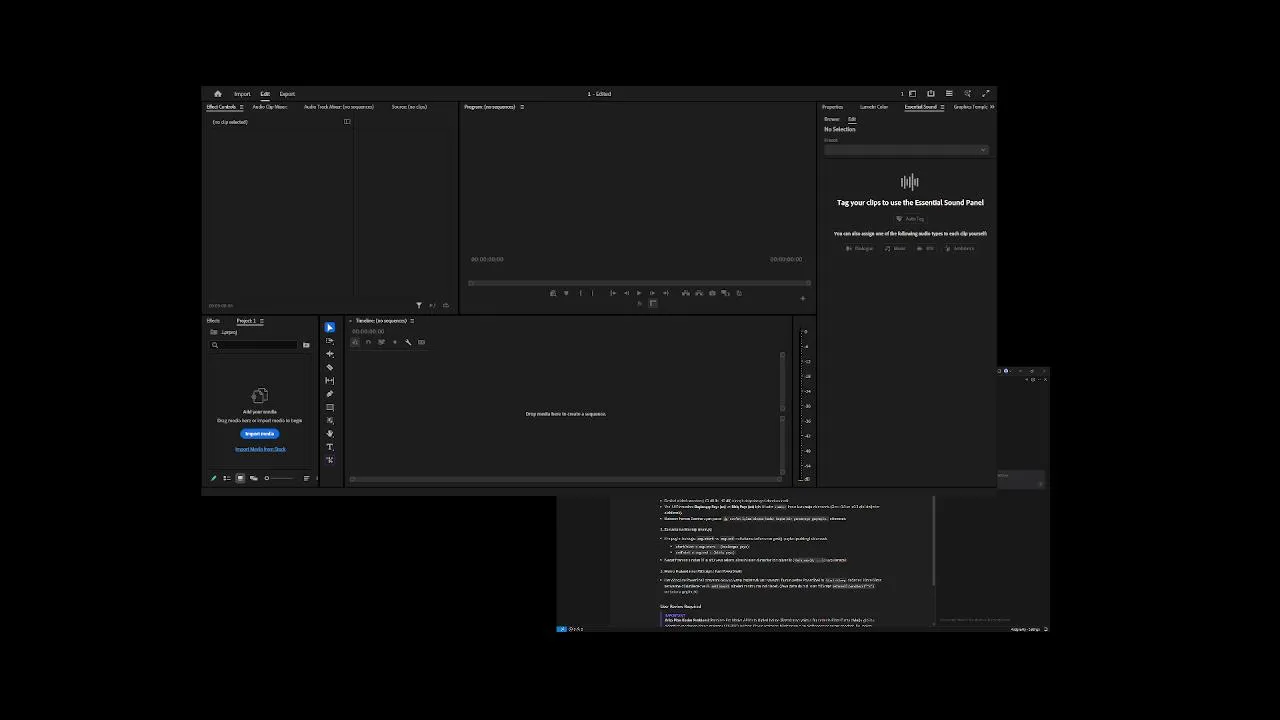Click the Export Frame camera icon
The width and height of the screenshot is (1280, 720).
click(x=712, y=293)
